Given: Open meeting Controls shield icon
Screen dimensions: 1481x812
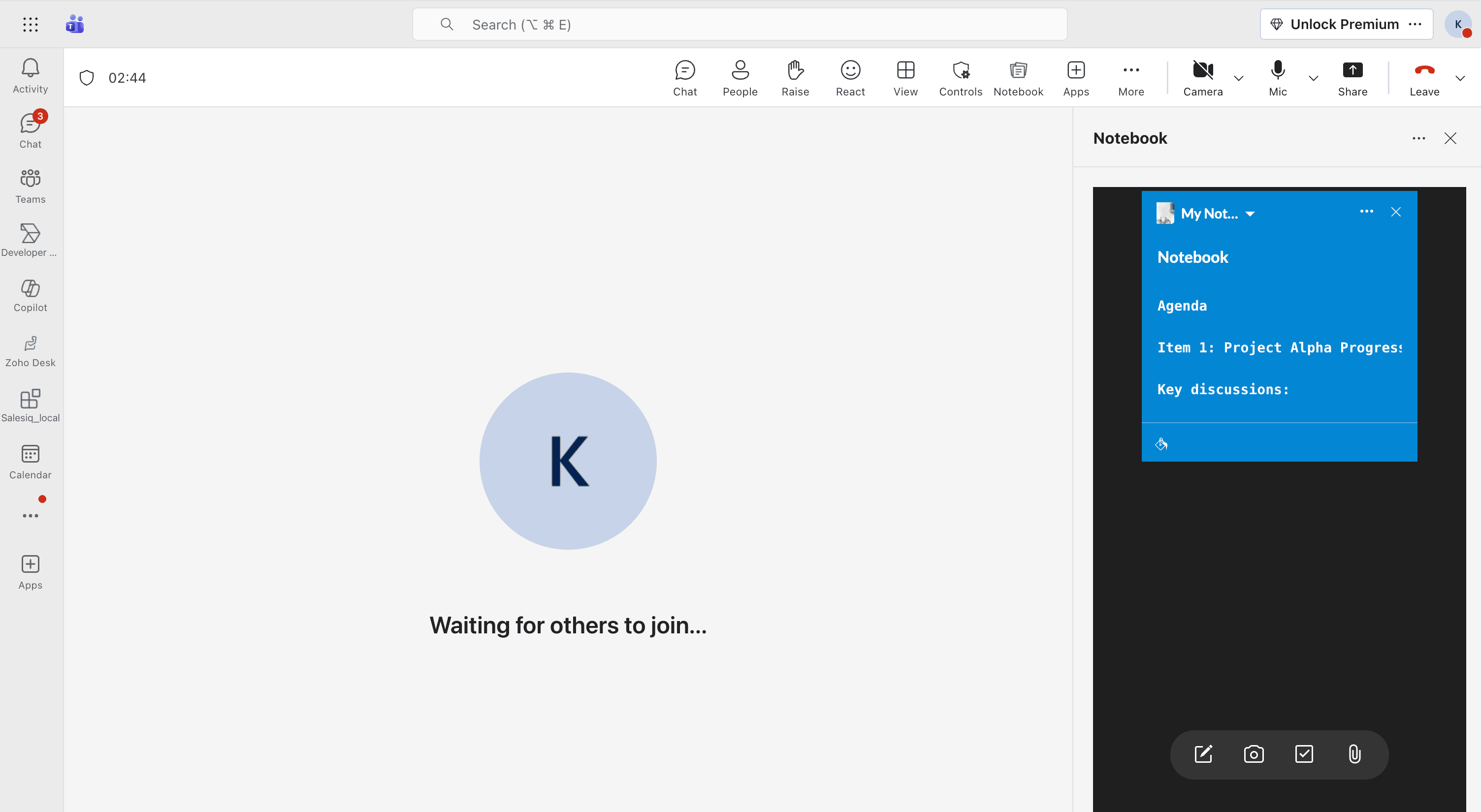Looking at the screenshot, I should click(961, 78).
